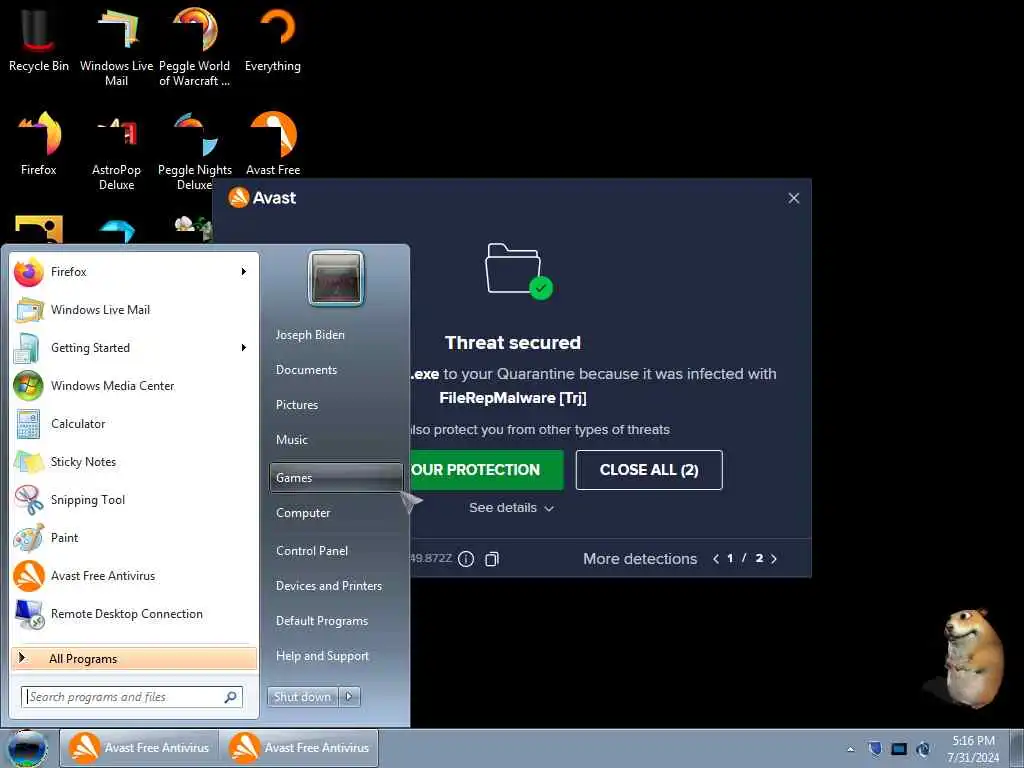Open Sticky Notes from Start menu
The width and height of the screenshot is (1024, 768).
click(x=135, y=462)
